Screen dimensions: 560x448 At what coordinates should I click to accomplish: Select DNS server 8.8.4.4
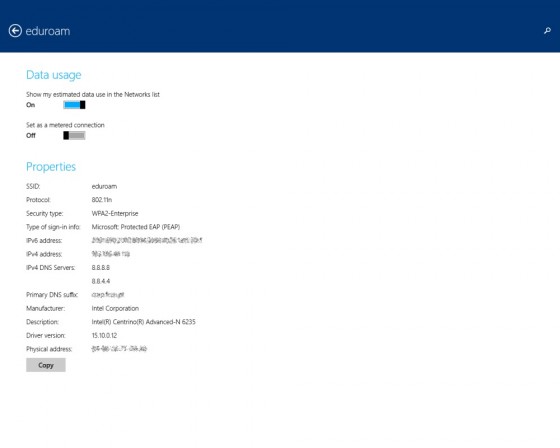click(x=101, y=281)
